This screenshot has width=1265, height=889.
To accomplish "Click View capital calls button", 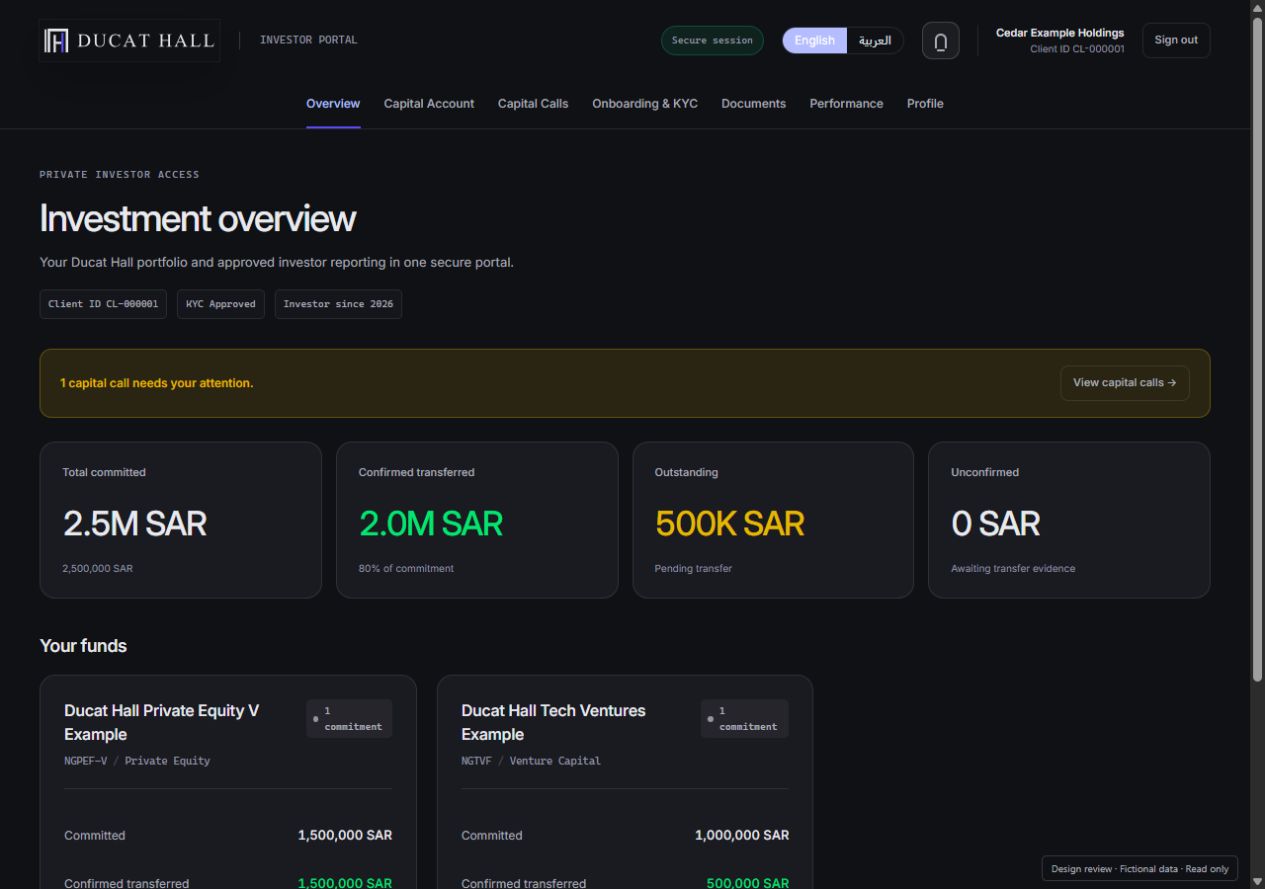I will click(1124, 383).
